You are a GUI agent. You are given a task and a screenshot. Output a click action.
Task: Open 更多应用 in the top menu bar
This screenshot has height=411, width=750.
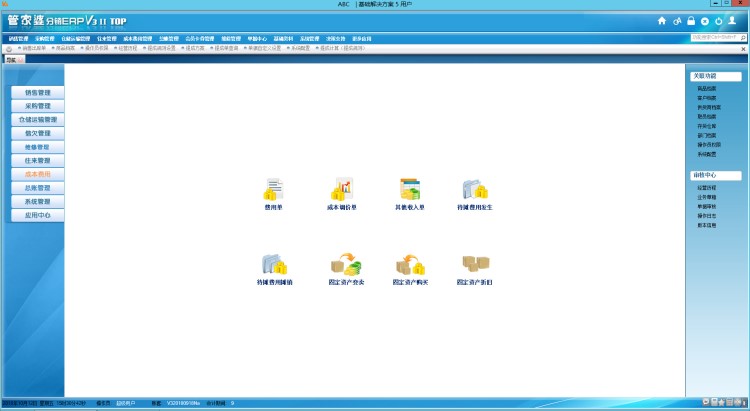coord(362,38)
